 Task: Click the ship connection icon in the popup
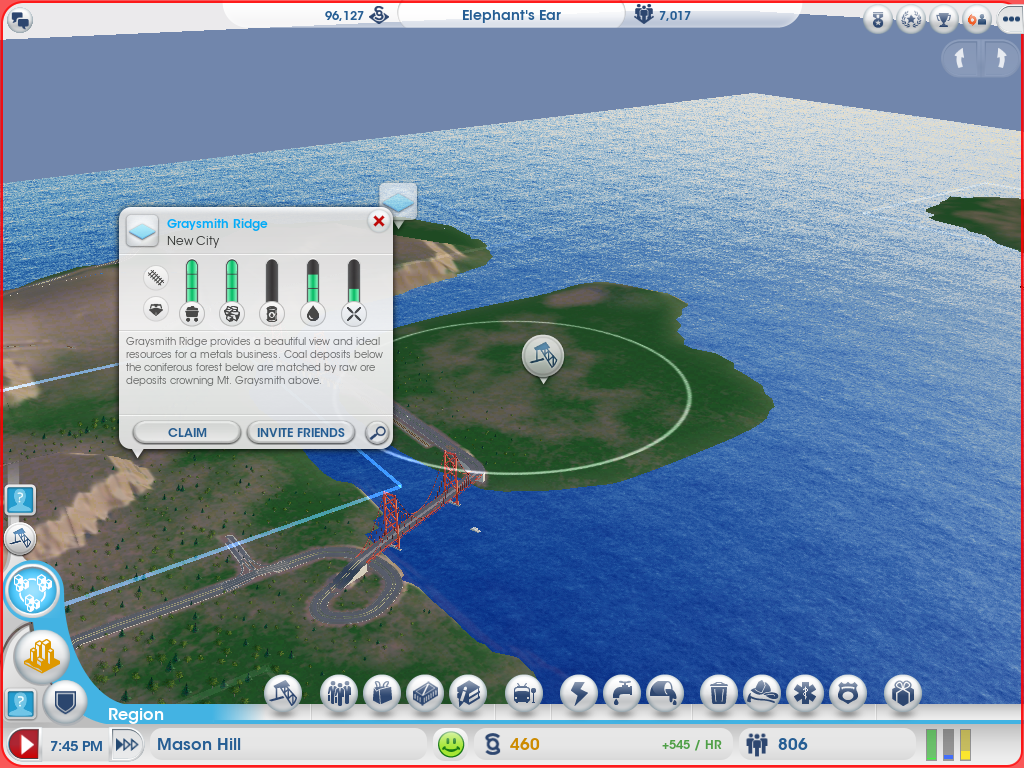155,308
